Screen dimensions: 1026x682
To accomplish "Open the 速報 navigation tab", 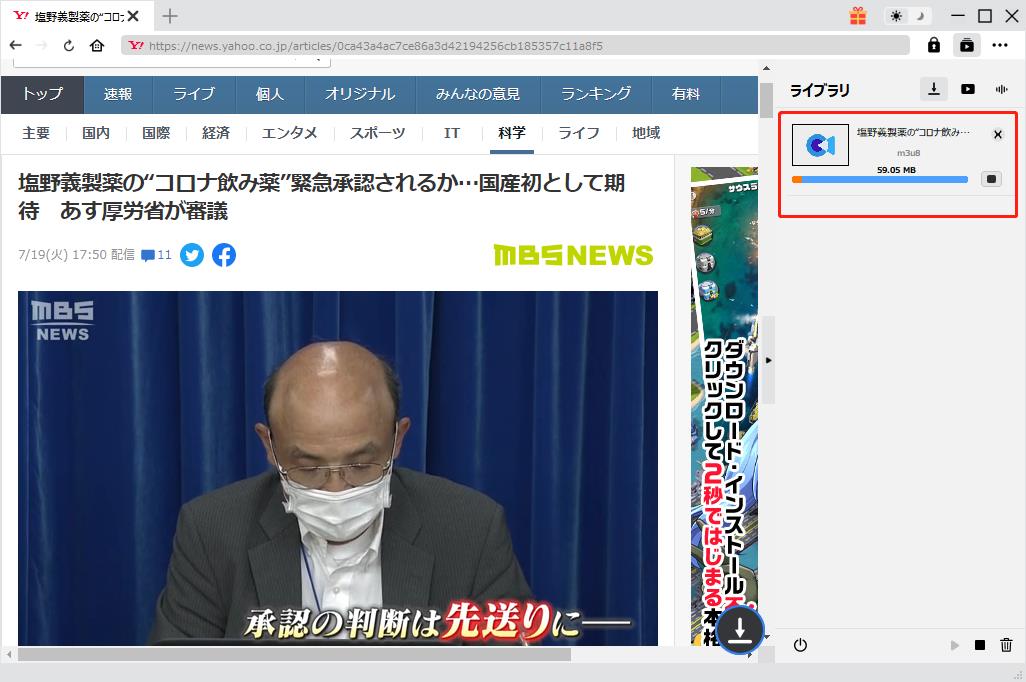I will click(118, 94).
